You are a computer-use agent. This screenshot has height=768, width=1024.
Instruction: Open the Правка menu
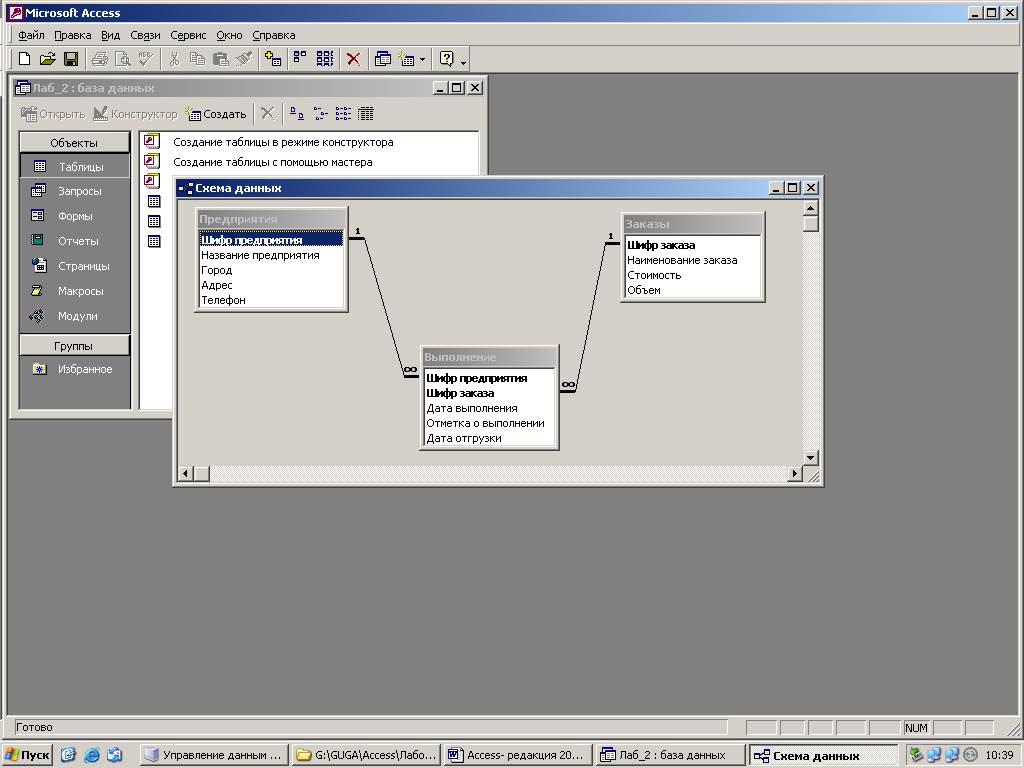coord(72,35)
